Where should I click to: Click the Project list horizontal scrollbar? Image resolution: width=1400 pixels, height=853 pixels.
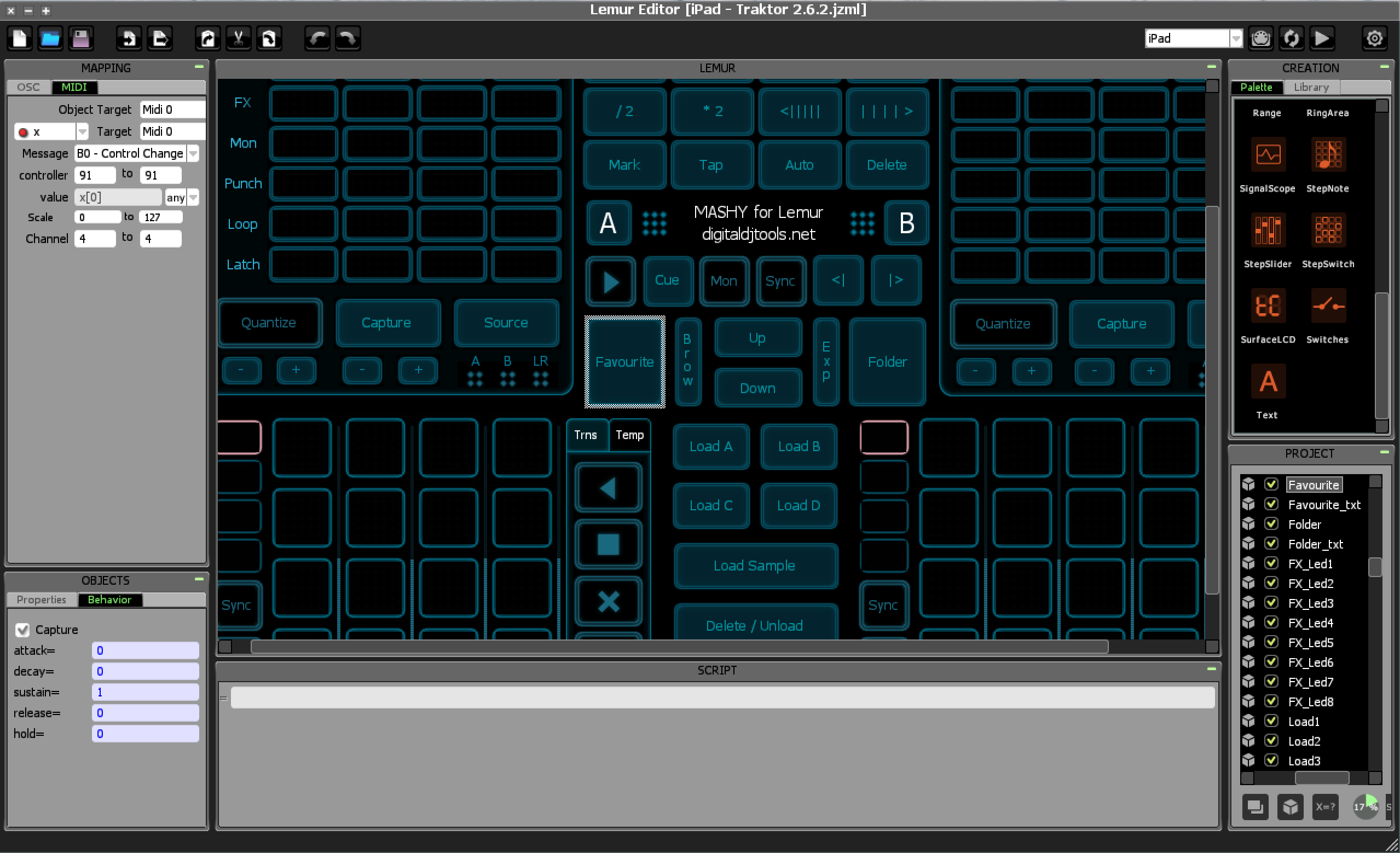(1322, 777)
